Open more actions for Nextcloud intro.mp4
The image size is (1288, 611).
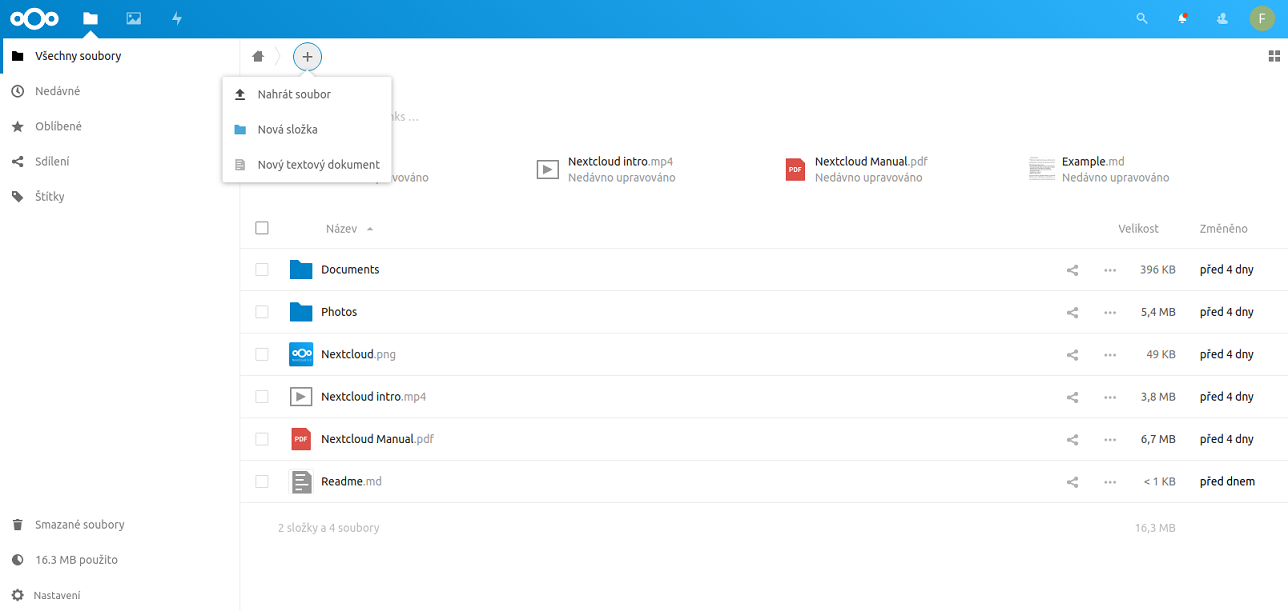pos(1110,397)
